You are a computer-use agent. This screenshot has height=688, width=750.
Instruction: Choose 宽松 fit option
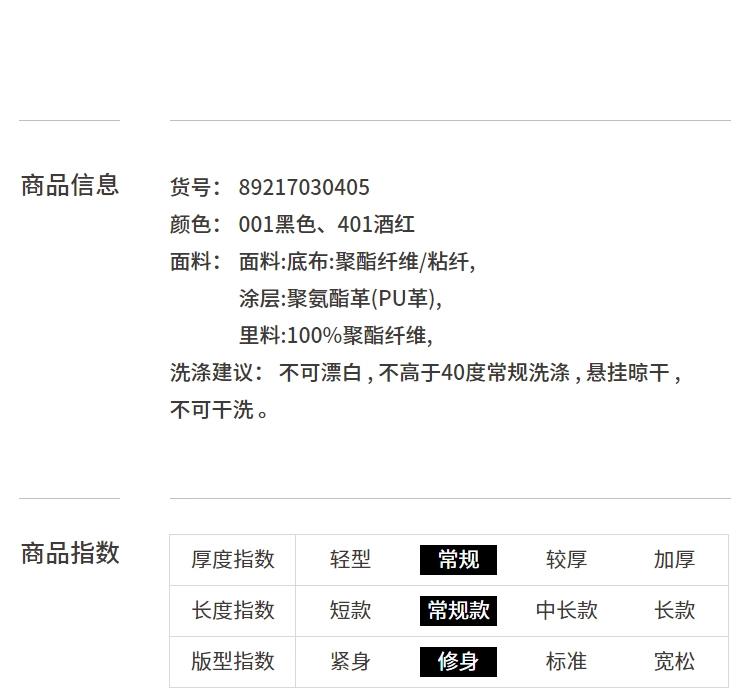674,662
